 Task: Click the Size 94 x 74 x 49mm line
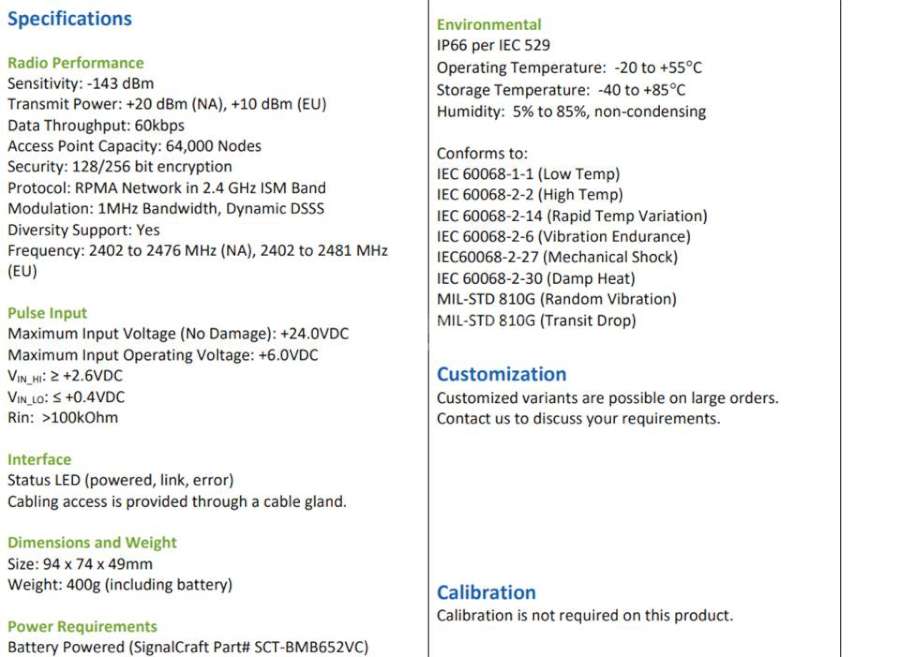coord(80,564)
